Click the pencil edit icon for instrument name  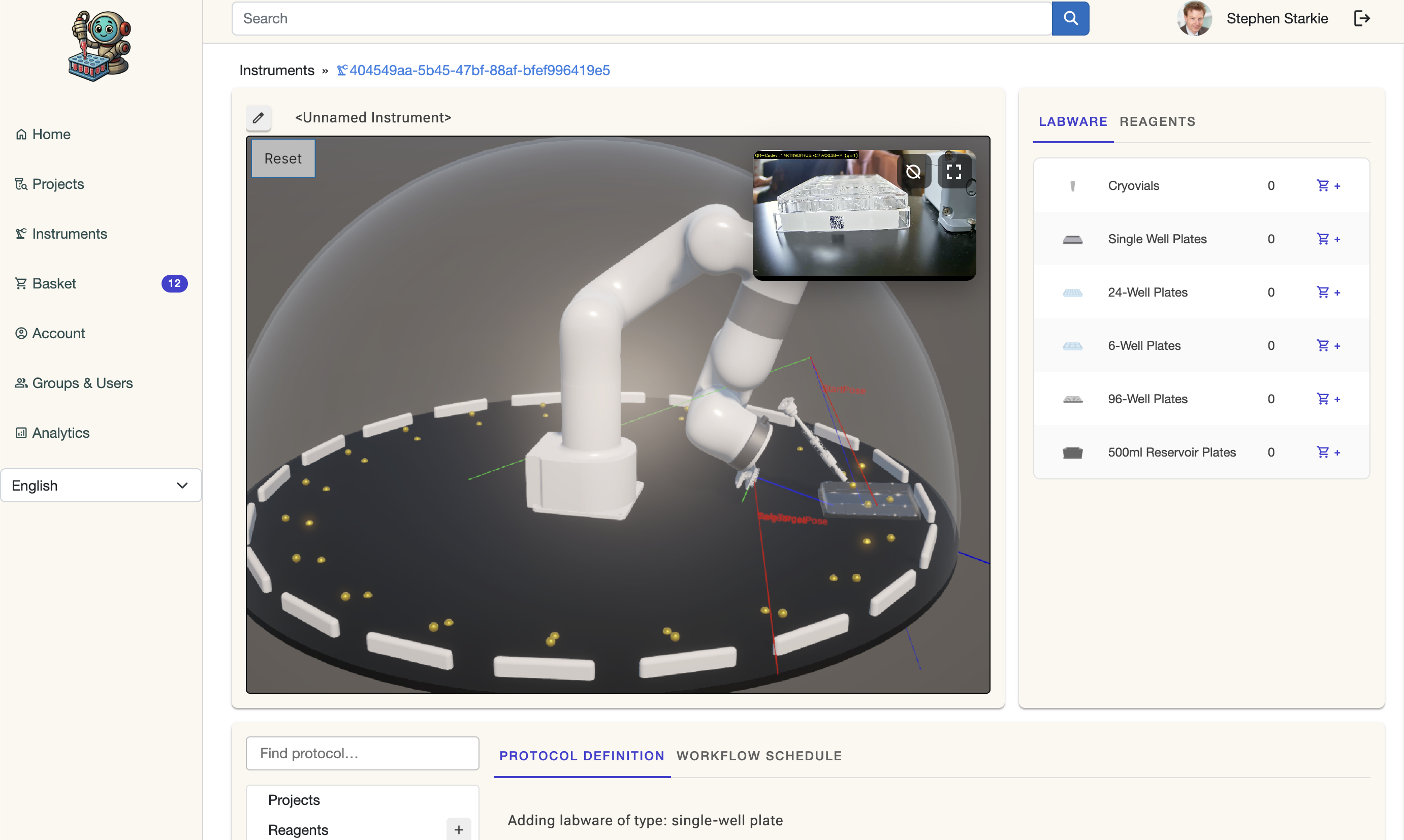point(258,118)
